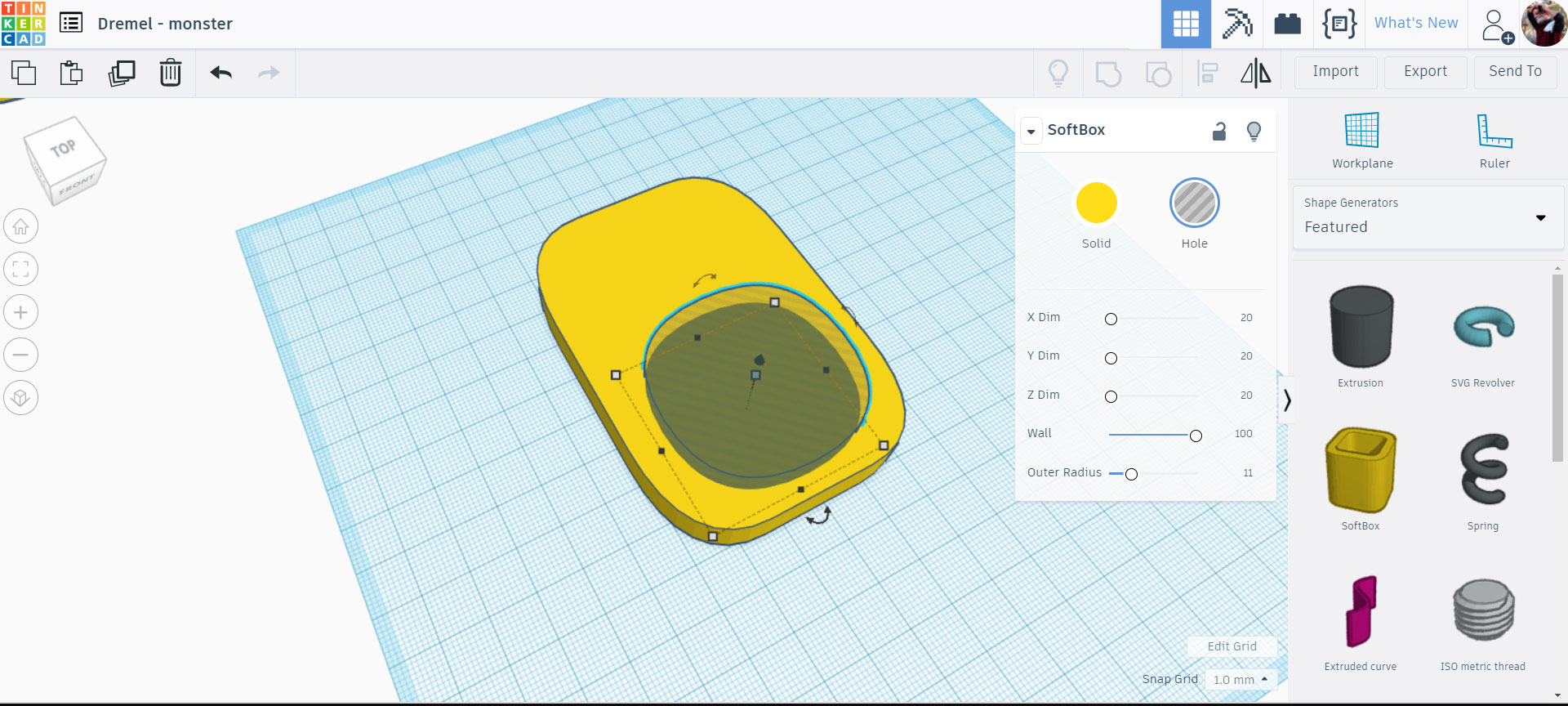Screen dimensions: 1568x706
Task: Edit the Wall value 100
Action: [x=1243, y=434]
